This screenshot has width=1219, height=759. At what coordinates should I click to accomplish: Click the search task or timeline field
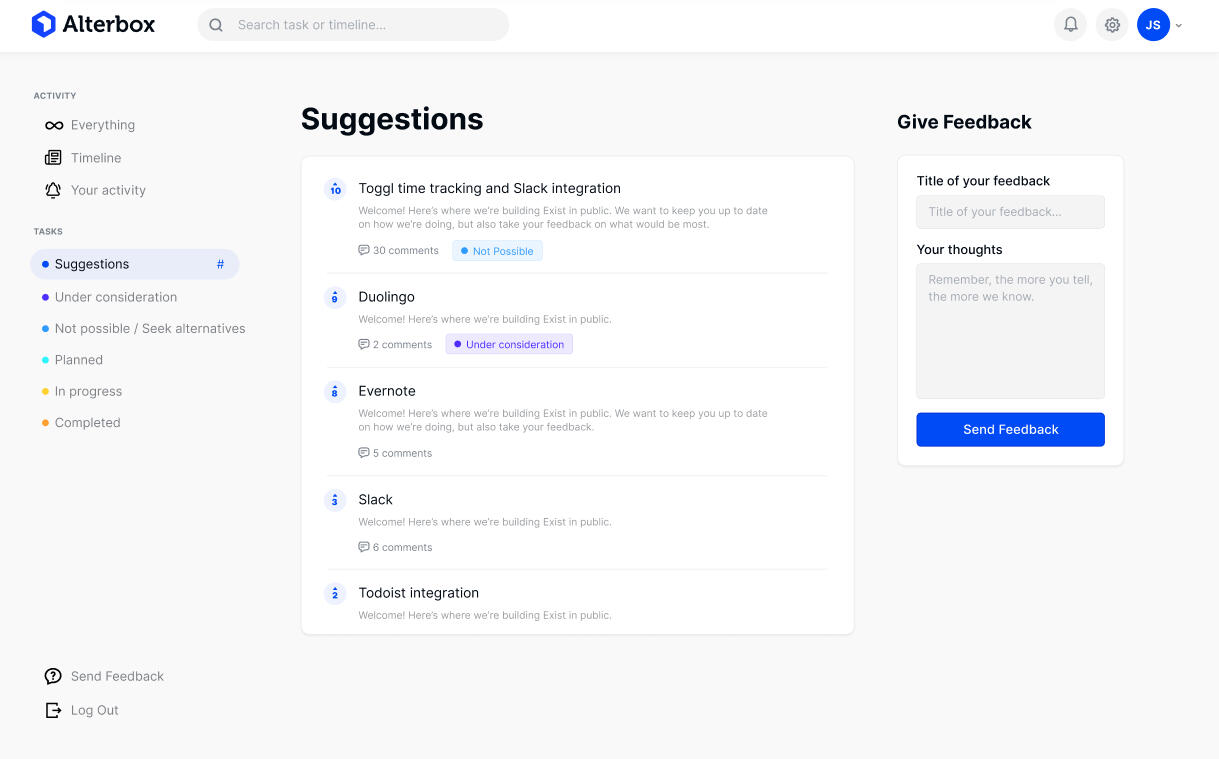coord(352,24)
